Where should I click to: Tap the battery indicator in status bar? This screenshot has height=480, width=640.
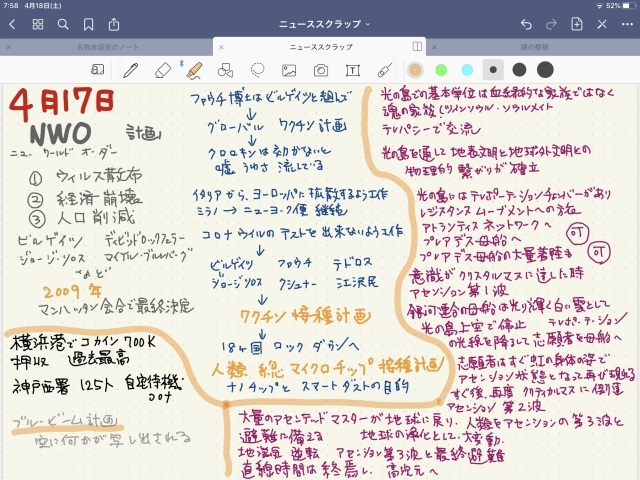pyautogui.click(x=629, y=6)
